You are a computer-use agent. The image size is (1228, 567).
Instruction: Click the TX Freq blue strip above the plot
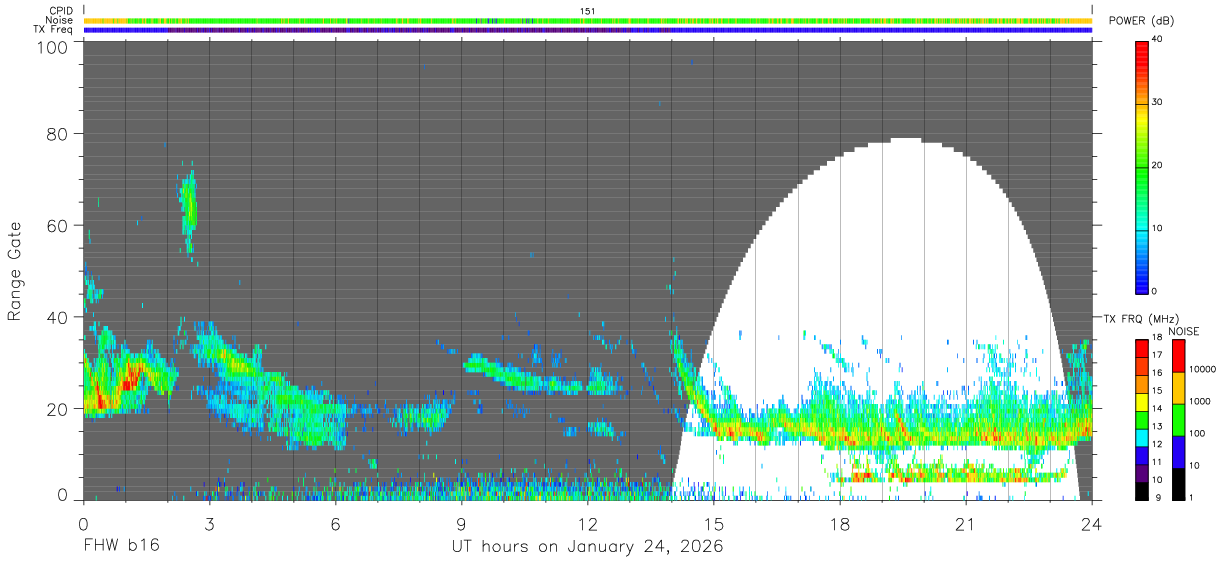[588, 30]
